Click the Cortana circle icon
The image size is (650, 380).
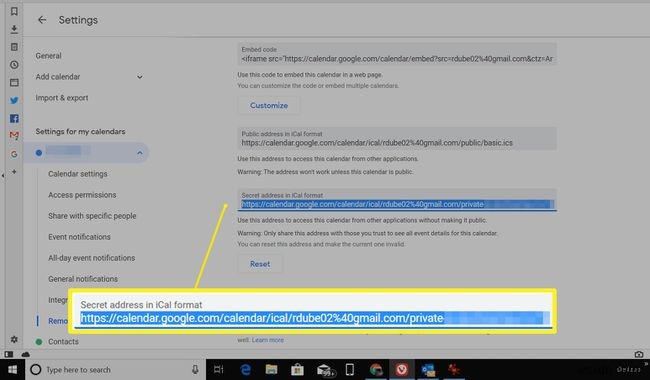click(x=36, y=370)
